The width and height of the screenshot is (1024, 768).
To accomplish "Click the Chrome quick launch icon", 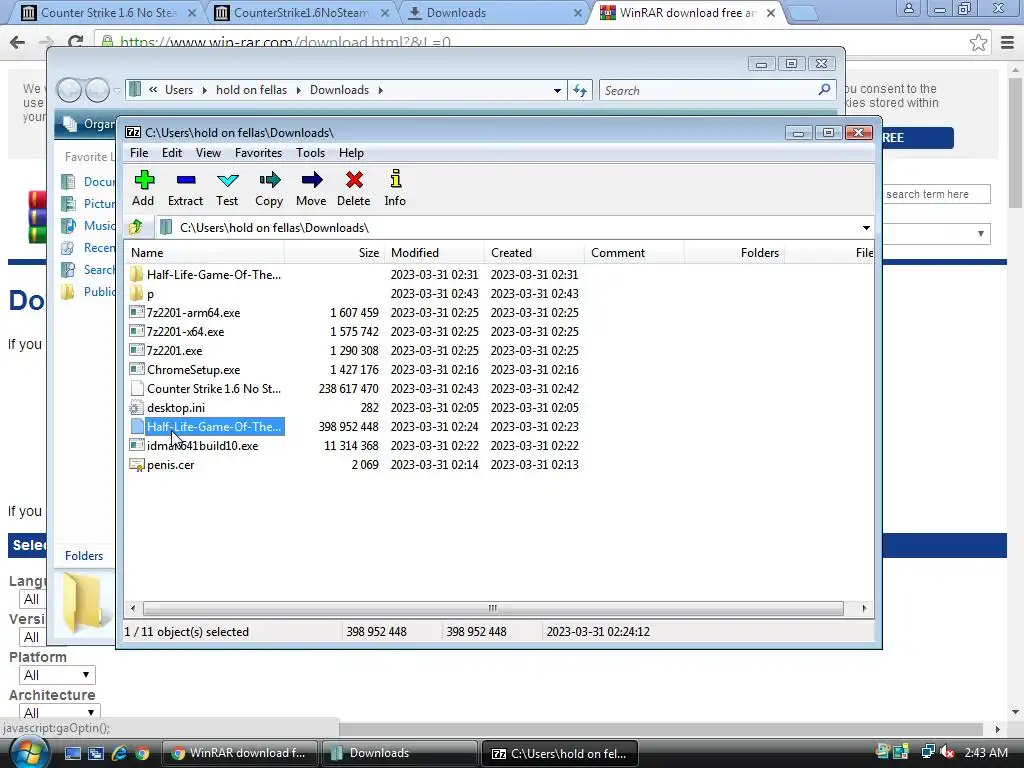I will (142, 753).
